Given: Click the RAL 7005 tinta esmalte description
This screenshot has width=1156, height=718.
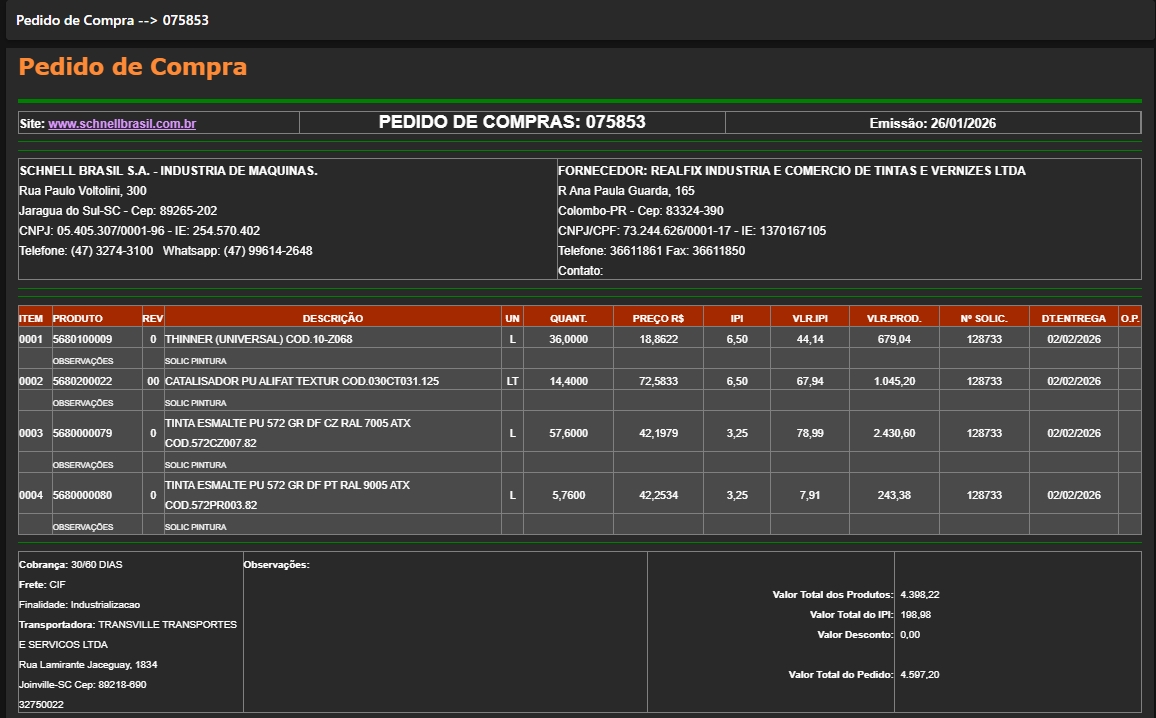Looking at the screenshot, I should point(287,424).
